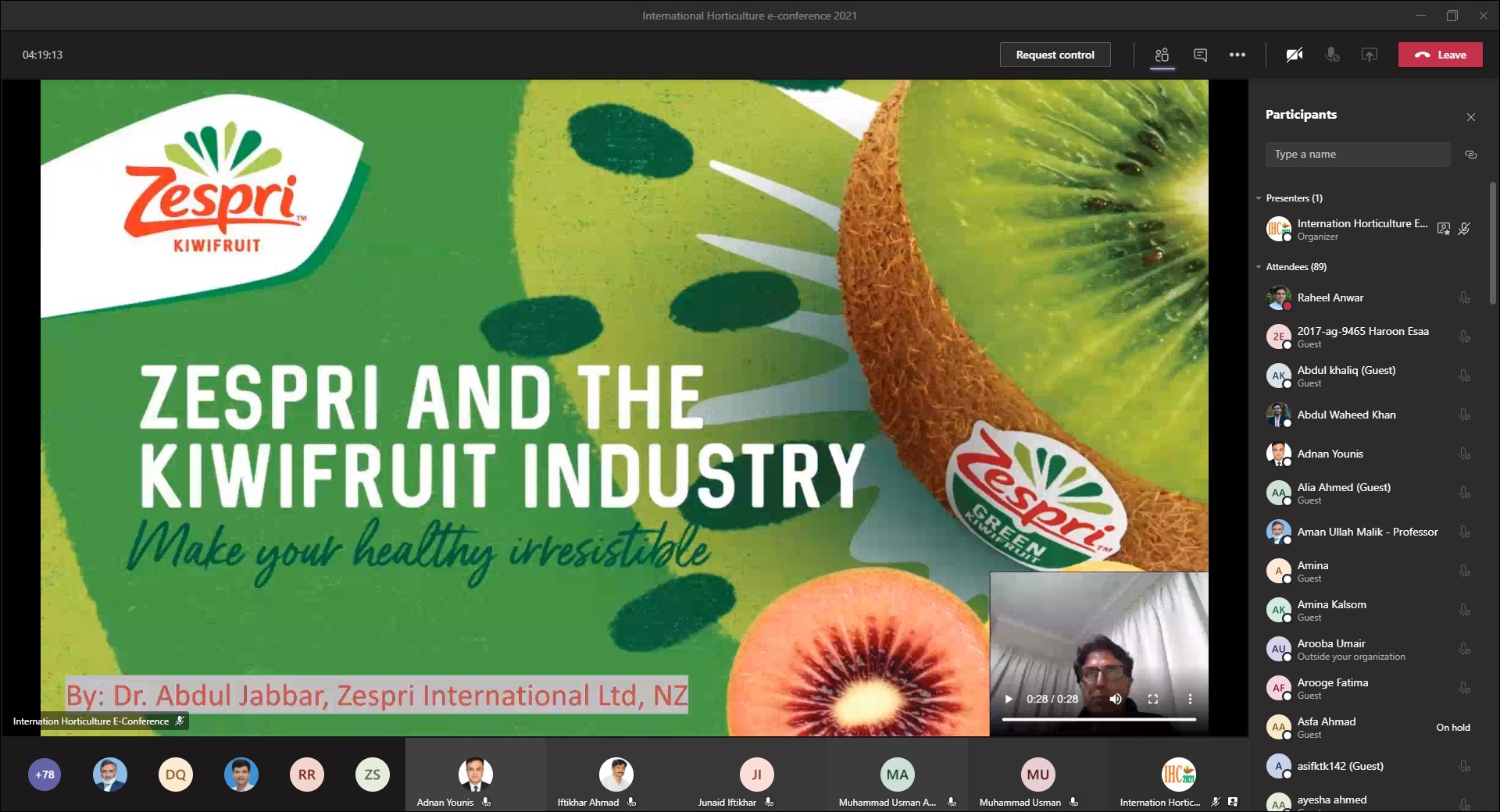The image size is (1500, 812).
Task: Collapse the Attendees (89) section
Action: click(1259, 267)
